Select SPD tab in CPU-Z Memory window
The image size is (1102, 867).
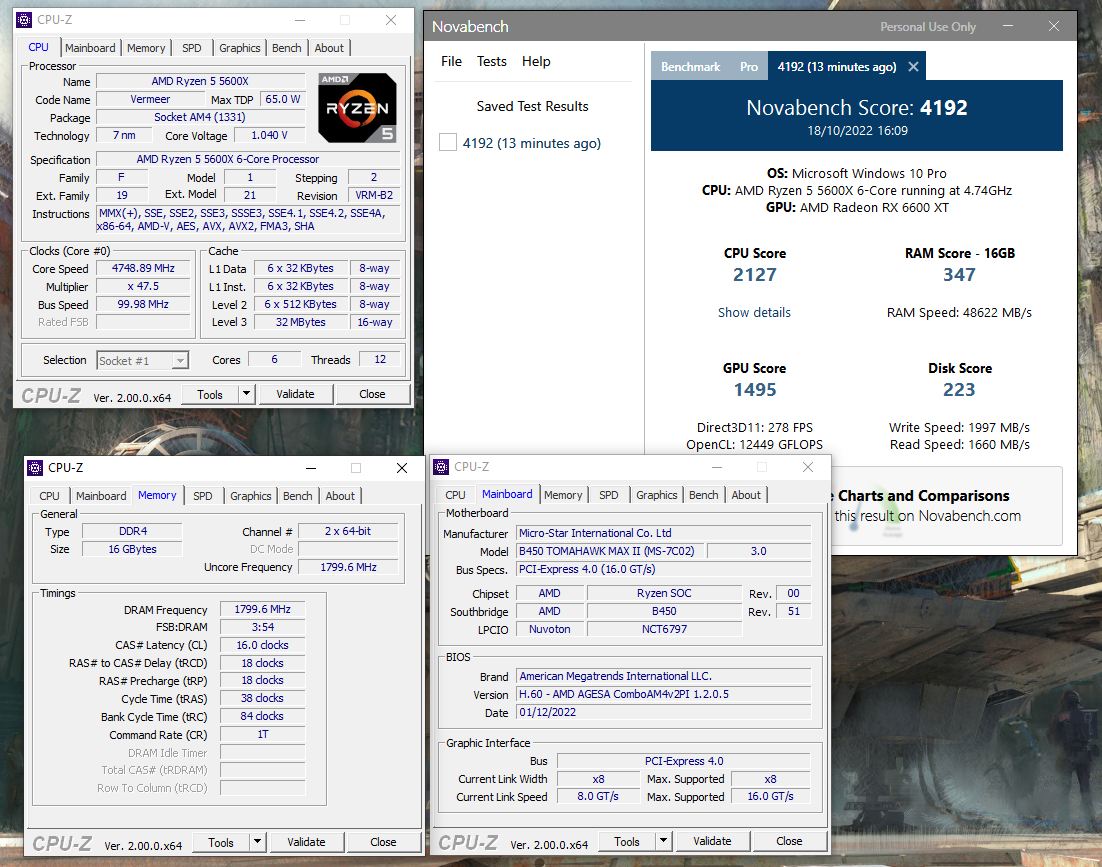coord(202,496)
